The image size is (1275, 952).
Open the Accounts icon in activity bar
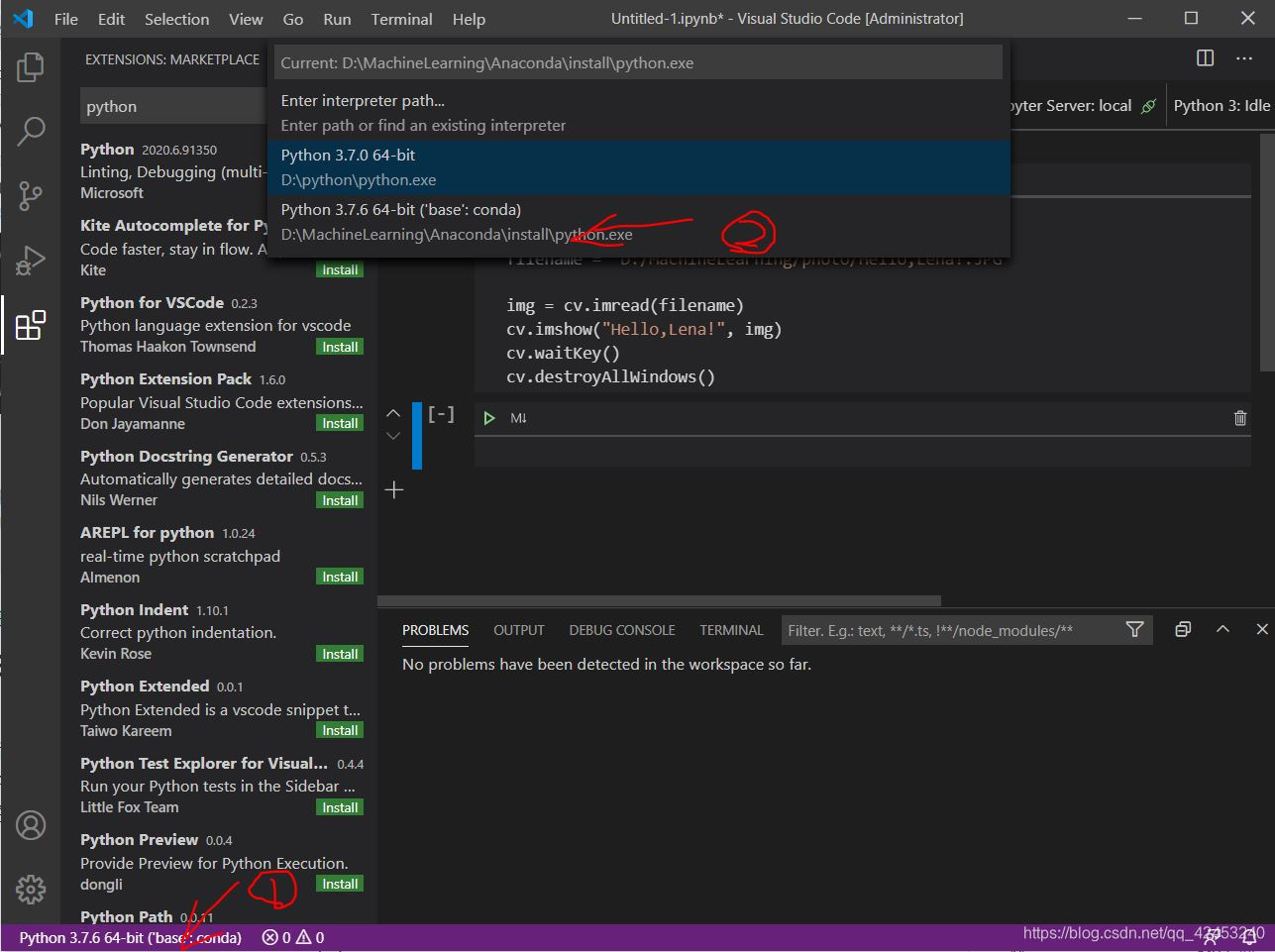[x=31, y=825]
